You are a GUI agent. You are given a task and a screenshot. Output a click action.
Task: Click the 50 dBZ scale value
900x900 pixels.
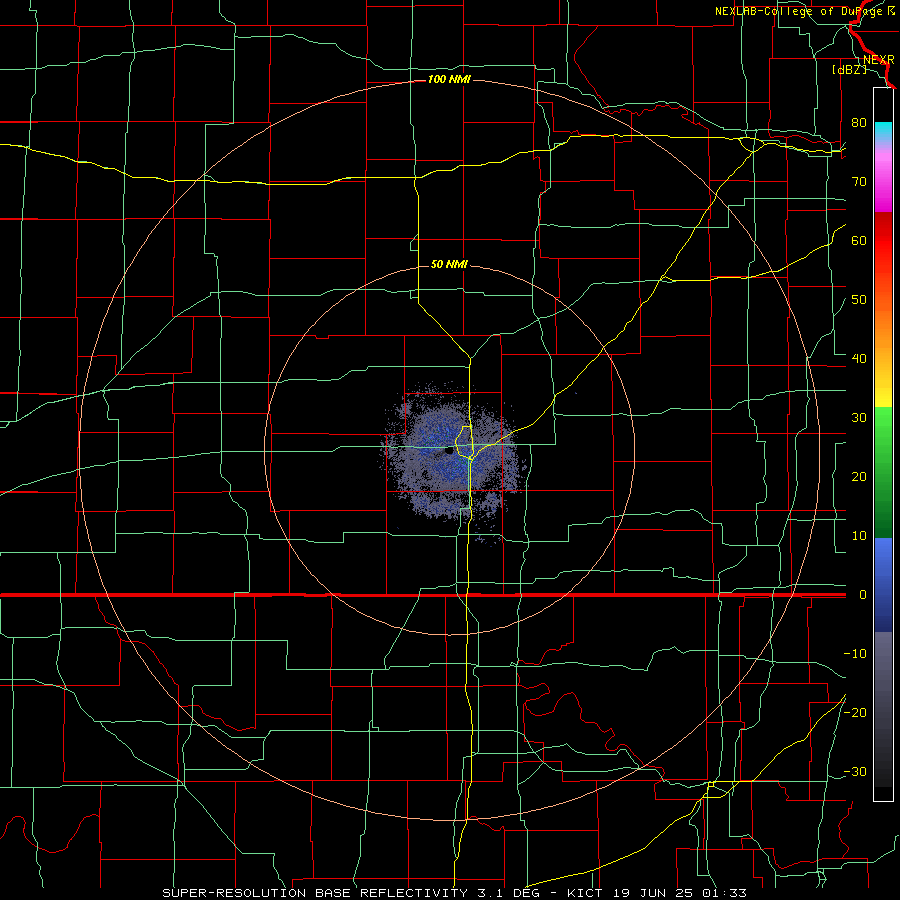[x=859, y=300]
